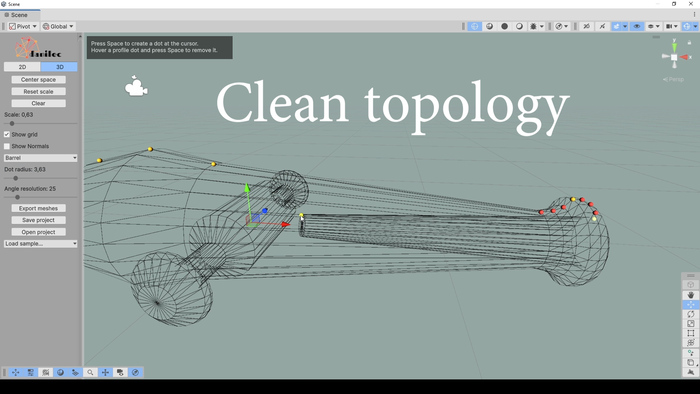Select the Hand view tool

coord(691,295)
